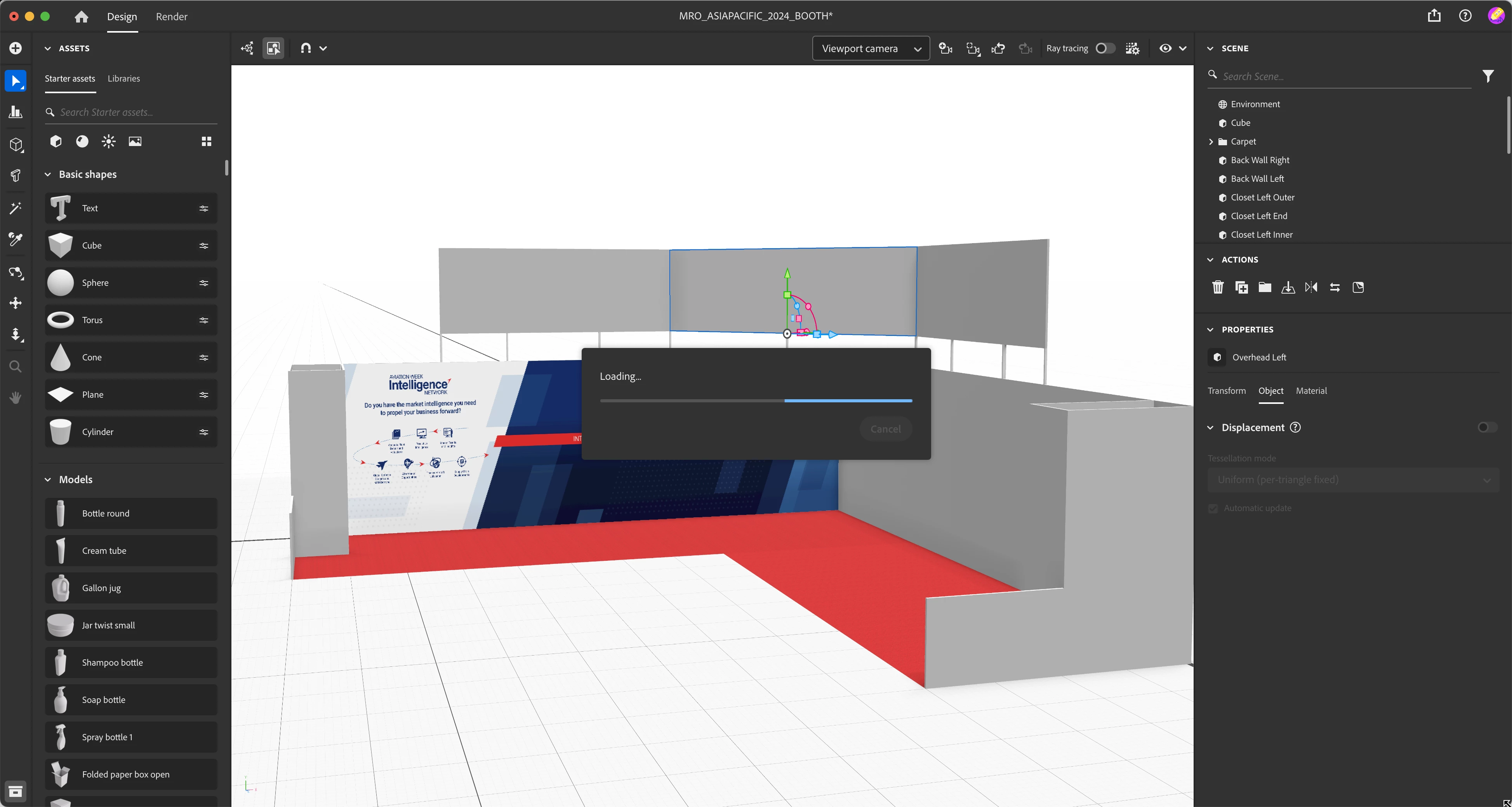Switch to the Render tab
Screen dimensions: 1512x807
[x=171, y=16]
